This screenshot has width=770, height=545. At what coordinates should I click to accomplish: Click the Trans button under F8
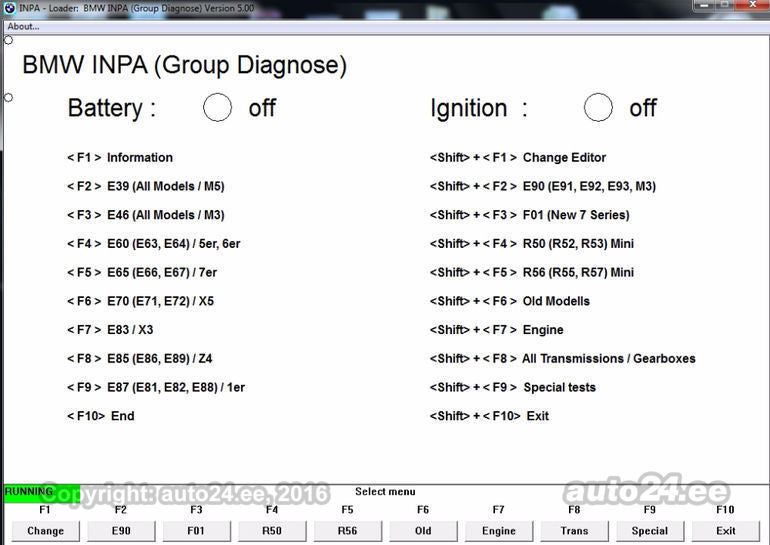[x=575, y=531]
